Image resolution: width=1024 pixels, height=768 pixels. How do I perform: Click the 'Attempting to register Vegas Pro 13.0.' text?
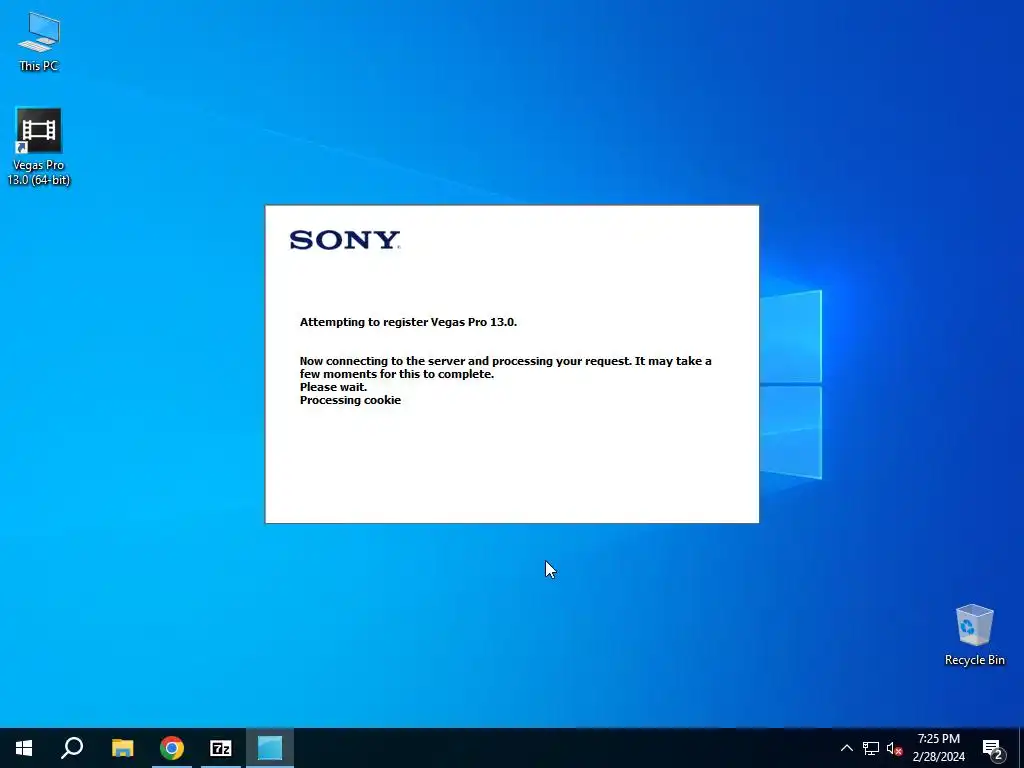tap(408, 322)
